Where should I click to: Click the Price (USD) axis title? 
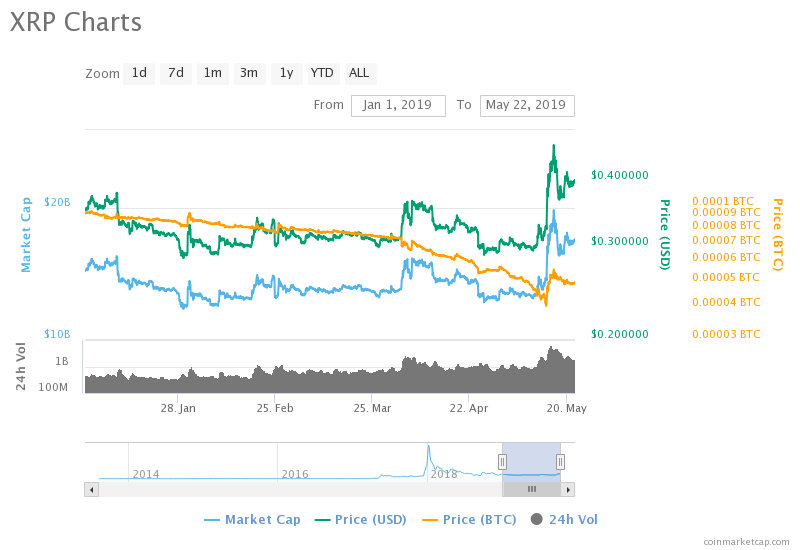(665, 235)
